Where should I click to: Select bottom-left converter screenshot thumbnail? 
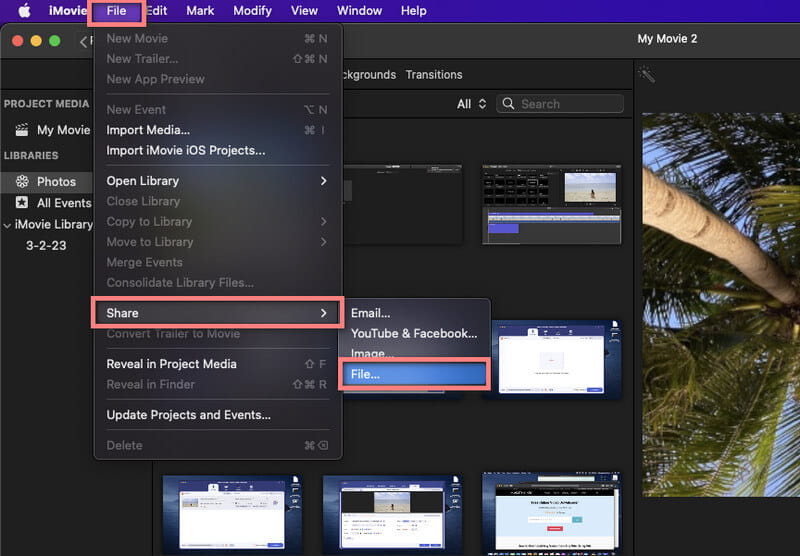pos(232,515)
